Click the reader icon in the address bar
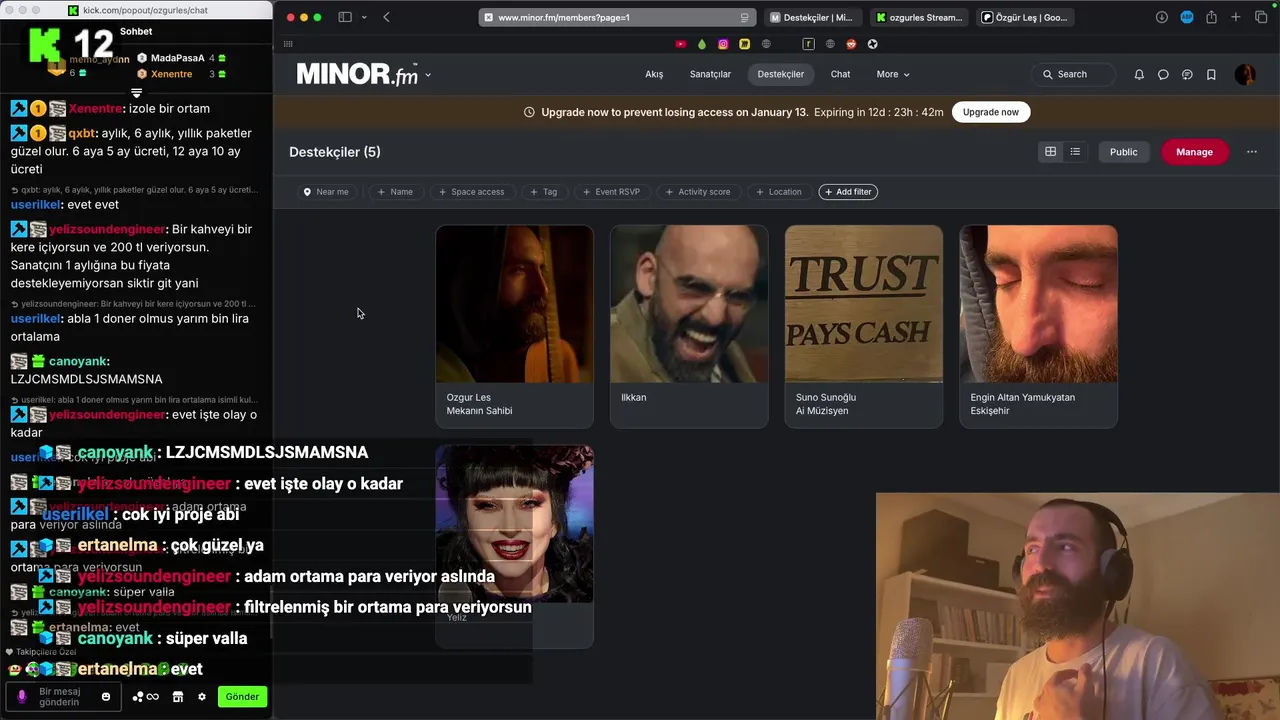The image size is (1280, 720). tap(744, 17)
